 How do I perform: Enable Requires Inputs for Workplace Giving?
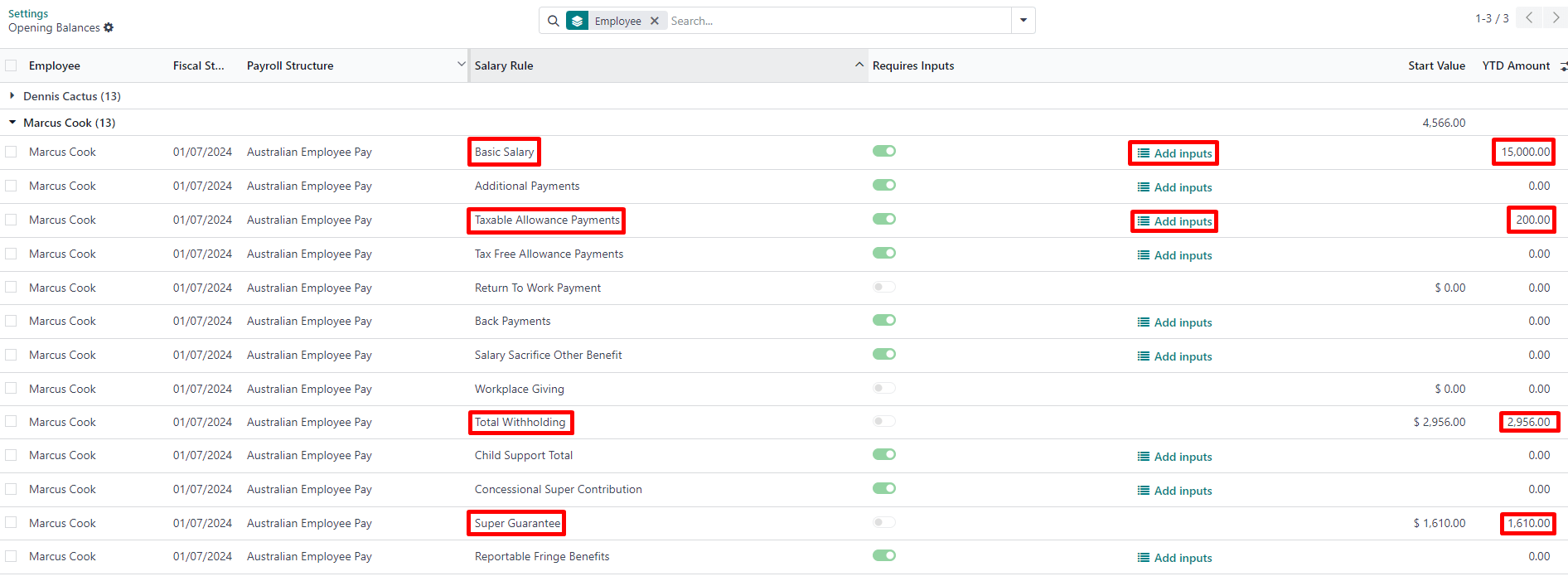pyautogui.click(x=884, y=388)
